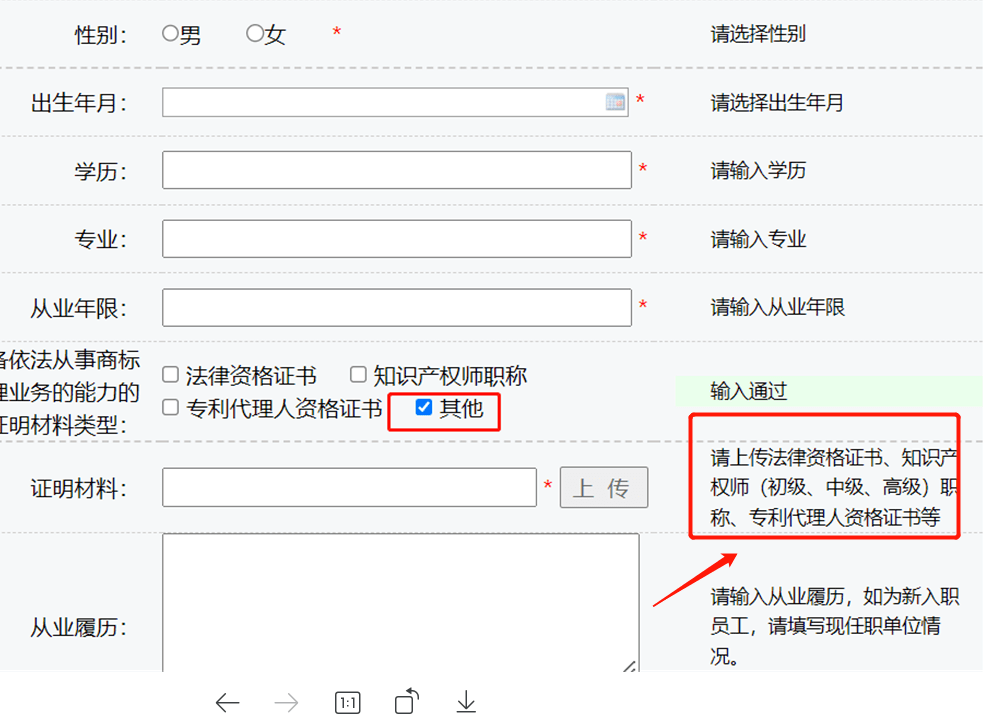987x727 pixels.
Task: View the image at 1:1 actual size
Action: 346,703
